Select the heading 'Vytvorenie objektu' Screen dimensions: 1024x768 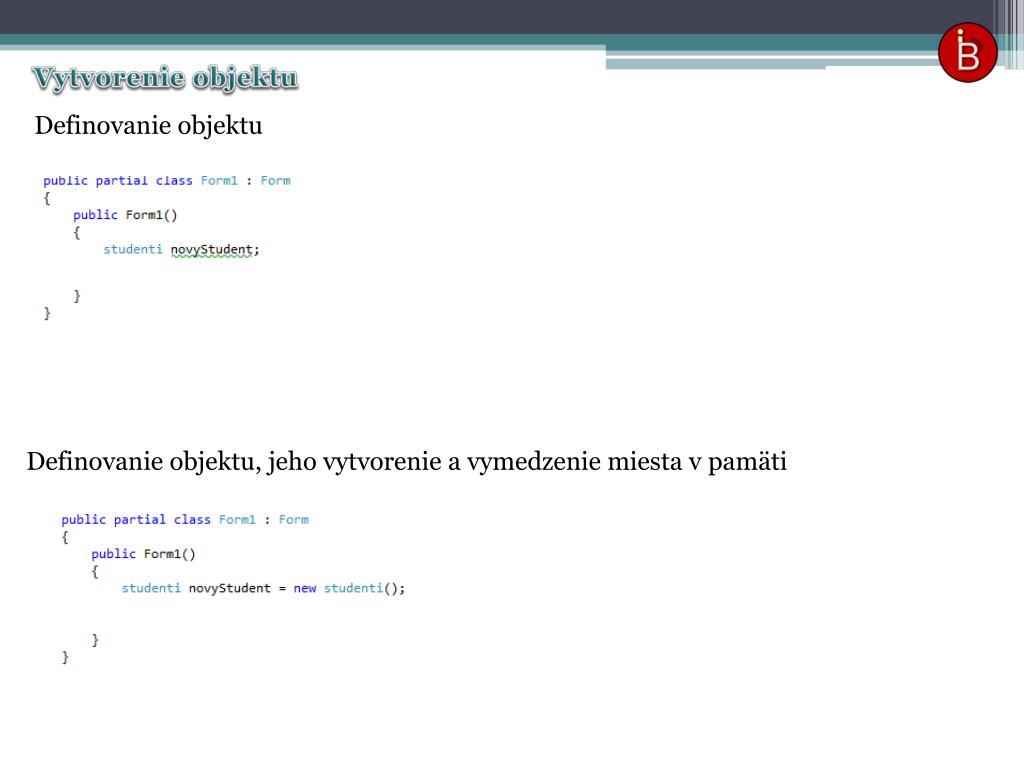pos(165,78)
